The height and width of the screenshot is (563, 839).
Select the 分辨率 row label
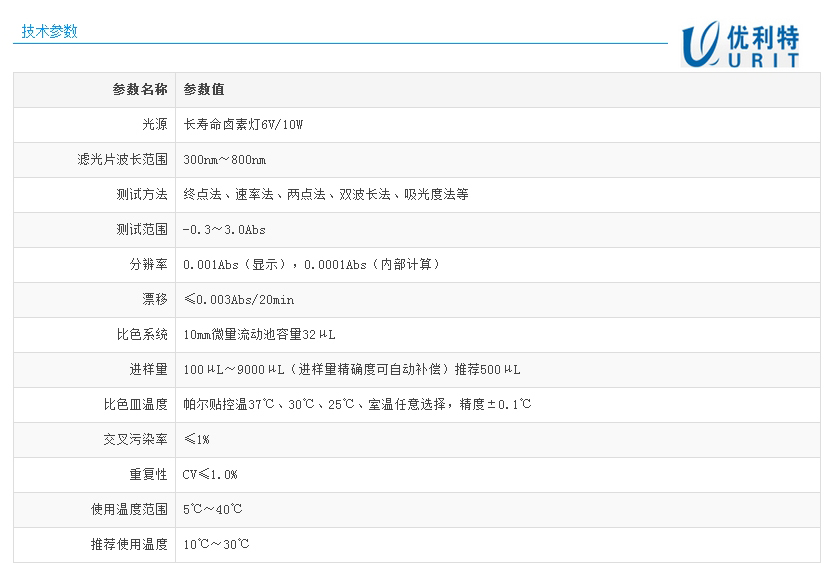click(148, 265)
